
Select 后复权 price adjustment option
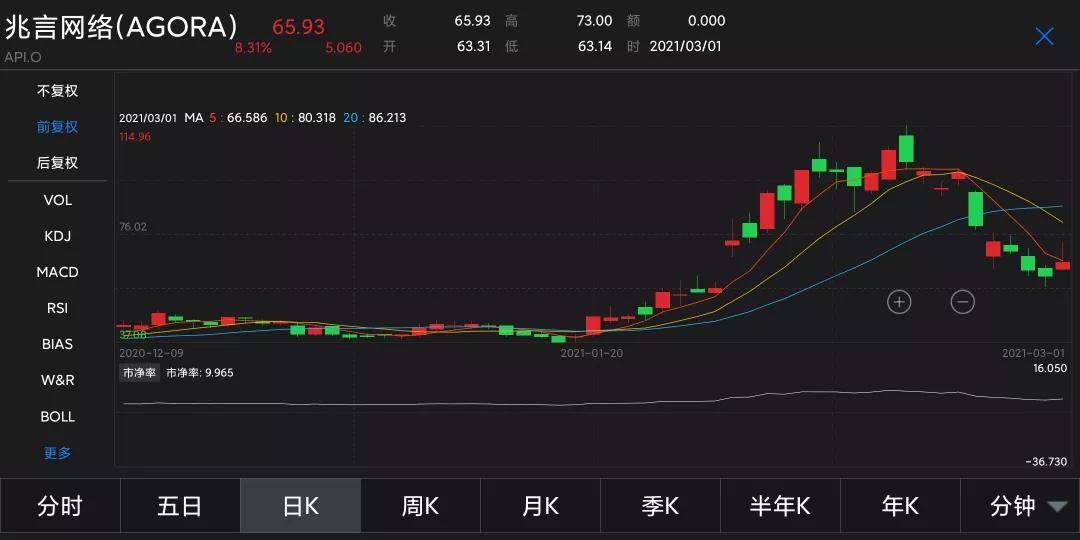57,163
